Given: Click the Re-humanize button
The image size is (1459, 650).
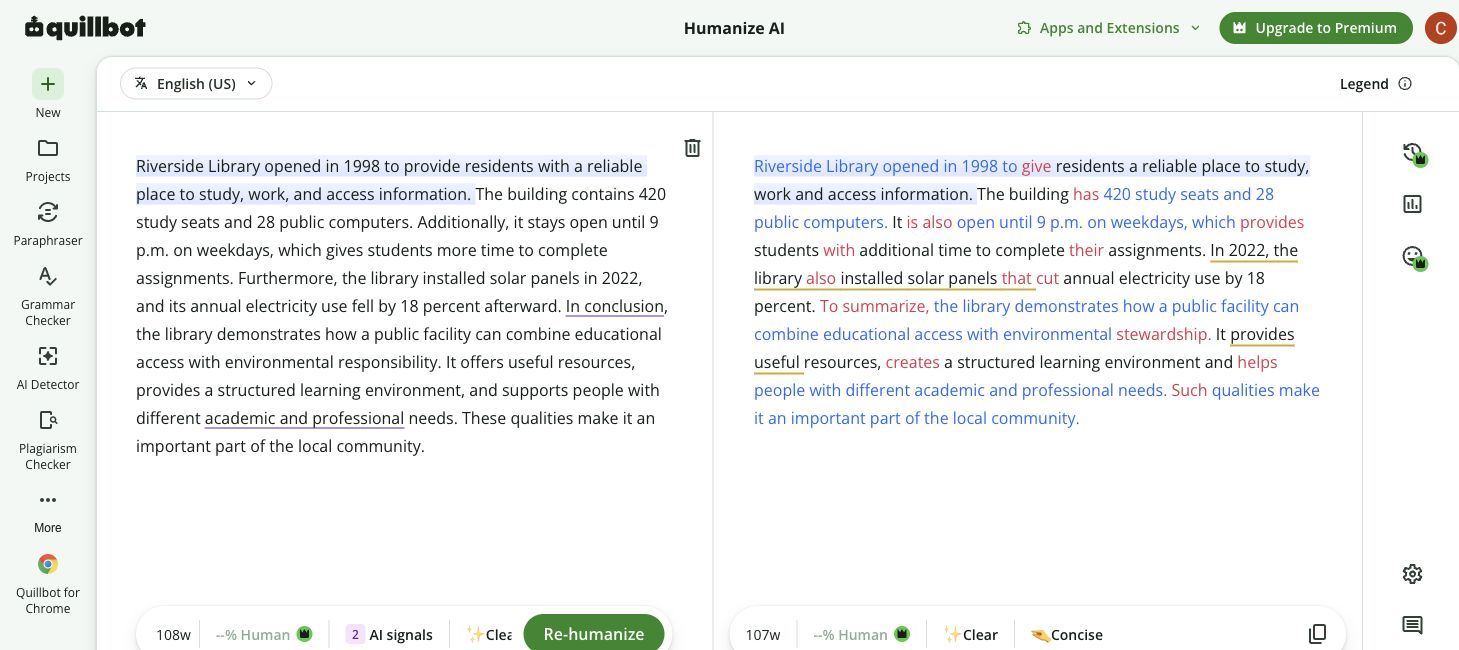Looking at the screenshot, I should (x=594, y=633).
